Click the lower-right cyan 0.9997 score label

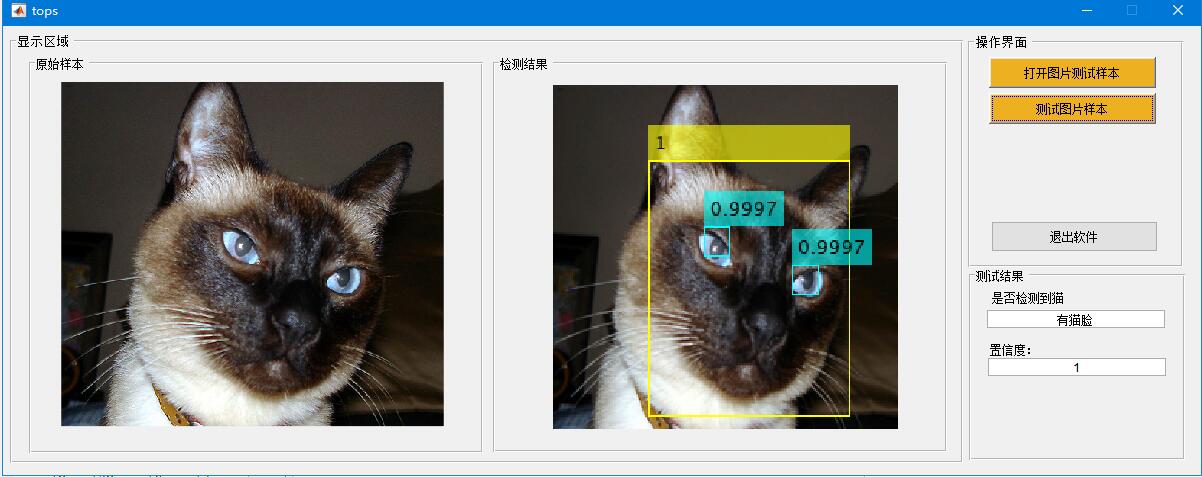click(831, 247)
